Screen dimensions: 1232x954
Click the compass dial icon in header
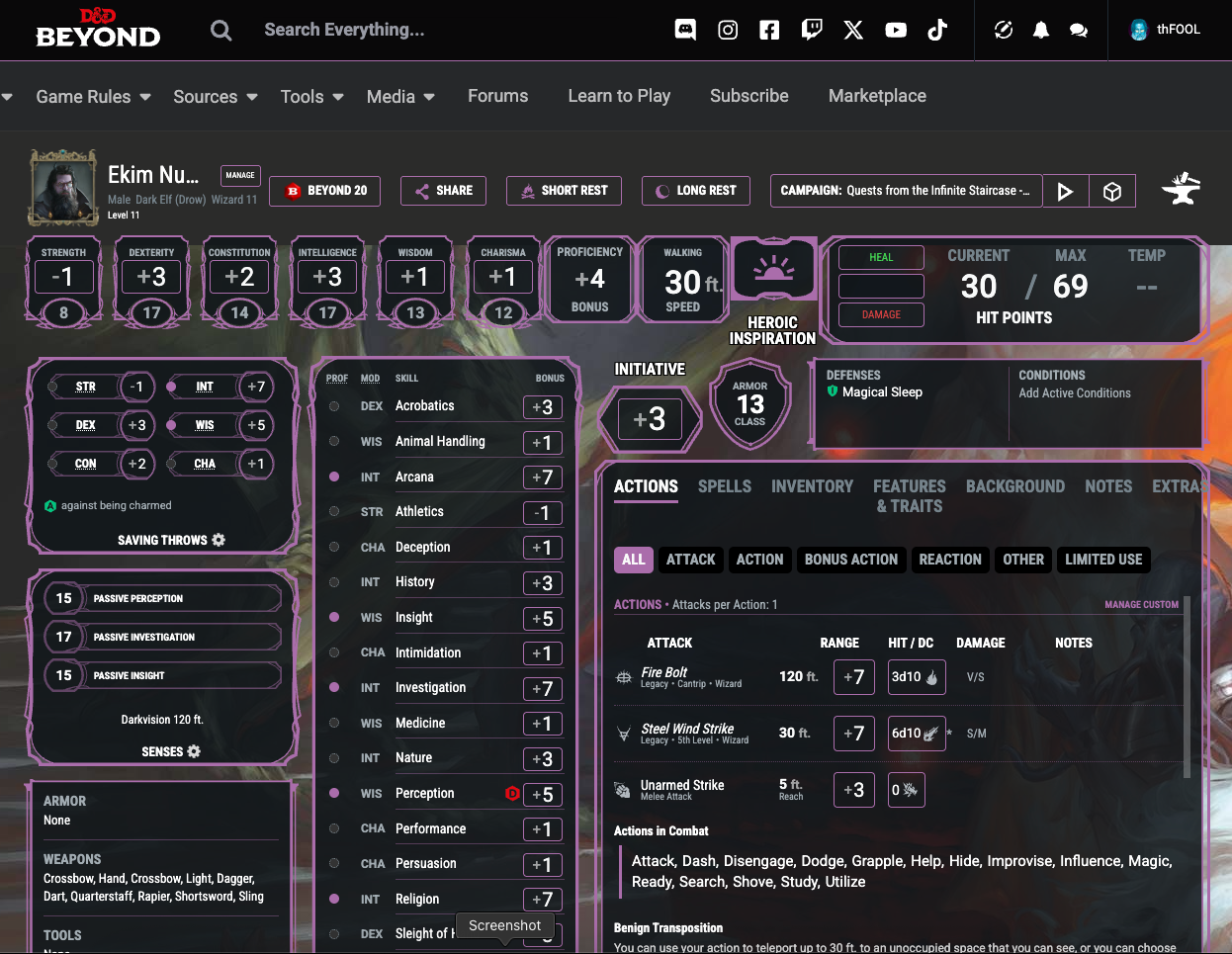coord(1004,30)
